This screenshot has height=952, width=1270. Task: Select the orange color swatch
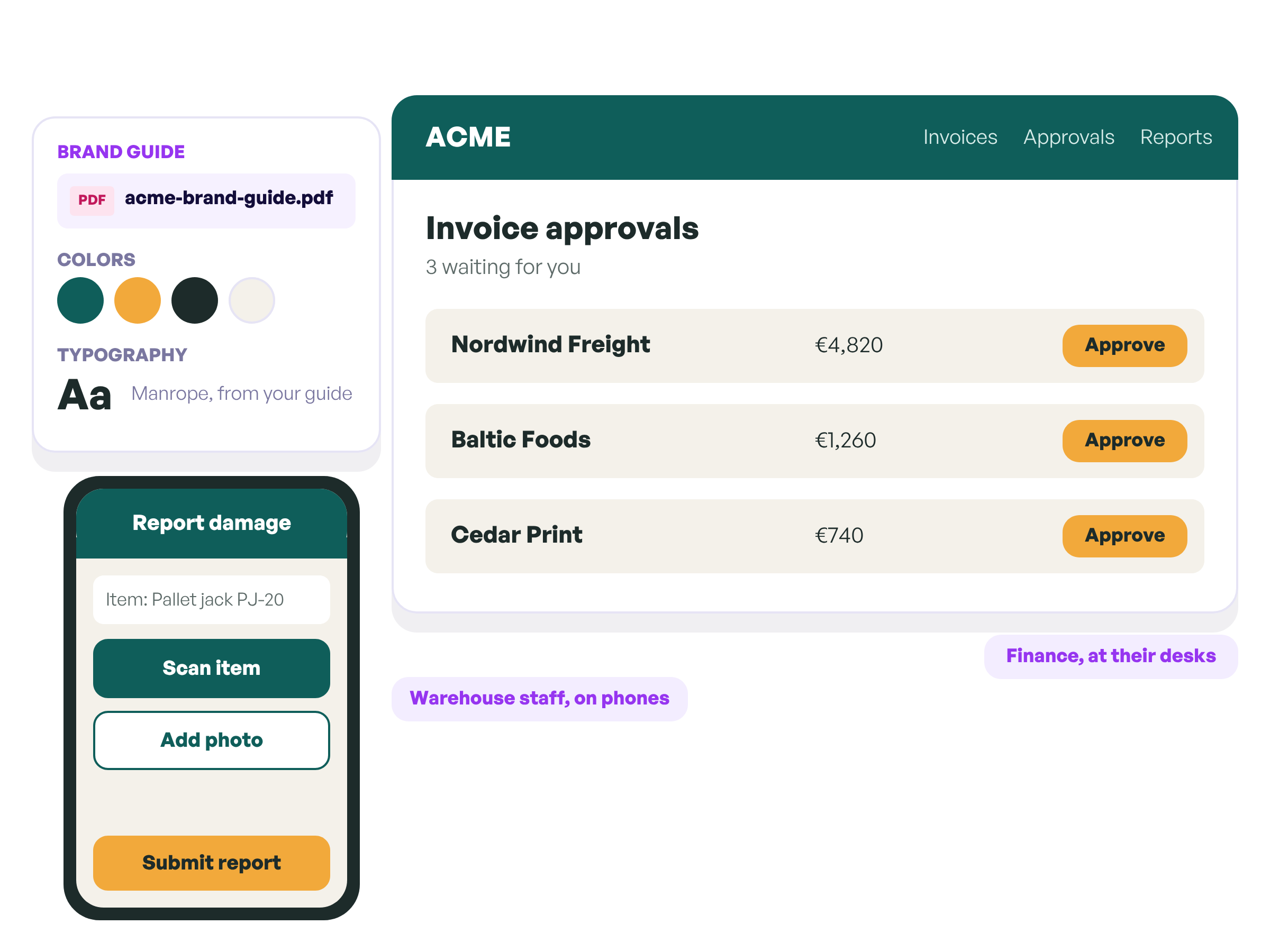point(137,300)
